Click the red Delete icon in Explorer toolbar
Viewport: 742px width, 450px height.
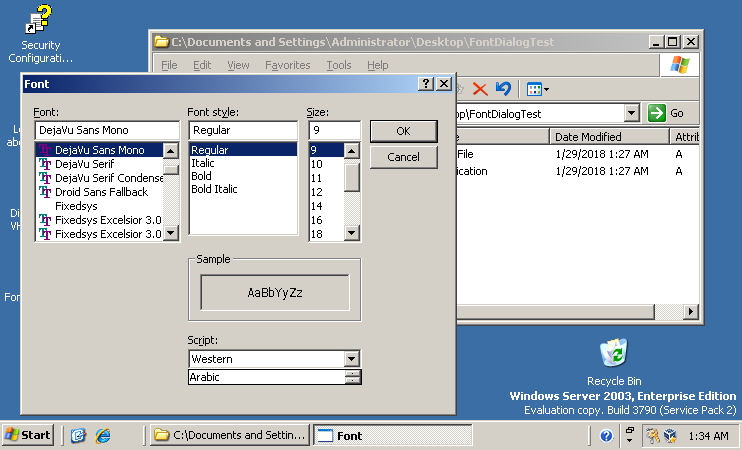[480, 89]
